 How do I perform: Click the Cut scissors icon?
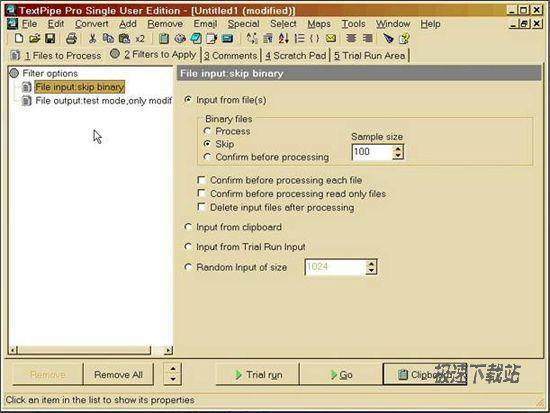point(92,38)
